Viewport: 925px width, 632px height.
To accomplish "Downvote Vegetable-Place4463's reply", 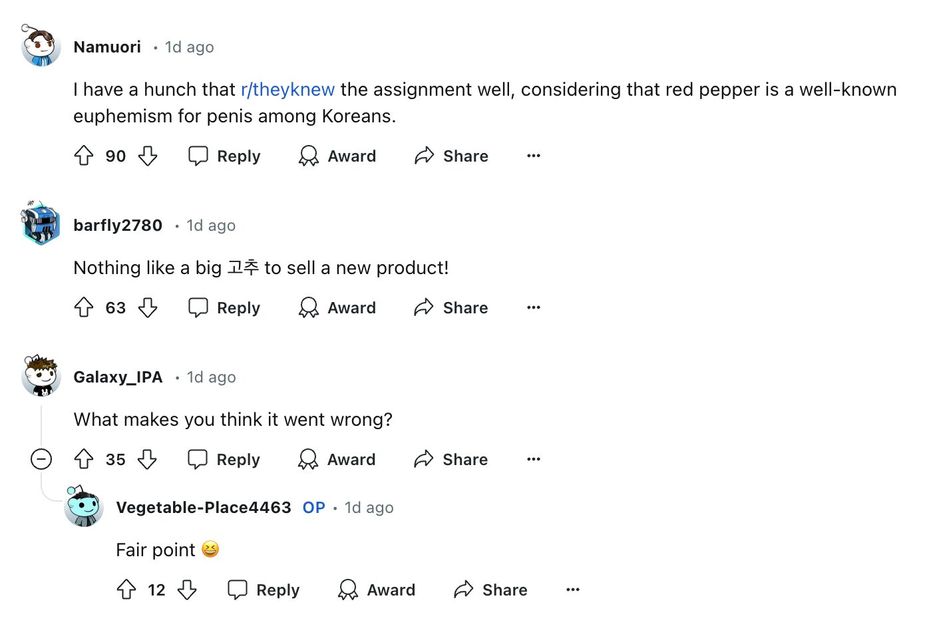I will point(187,590).
